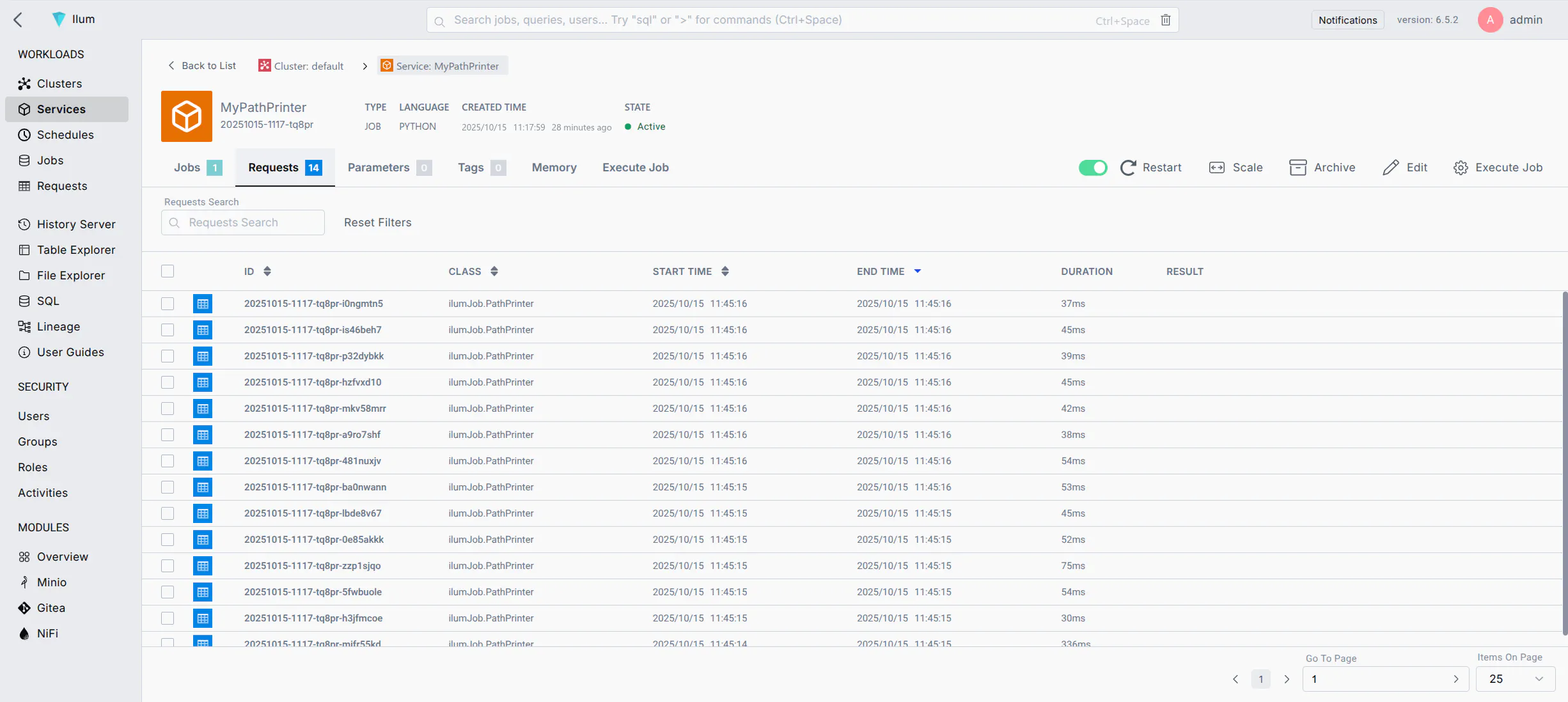Sort requests by ID column
The image size is (1568, 702).
tap(267, 271)
